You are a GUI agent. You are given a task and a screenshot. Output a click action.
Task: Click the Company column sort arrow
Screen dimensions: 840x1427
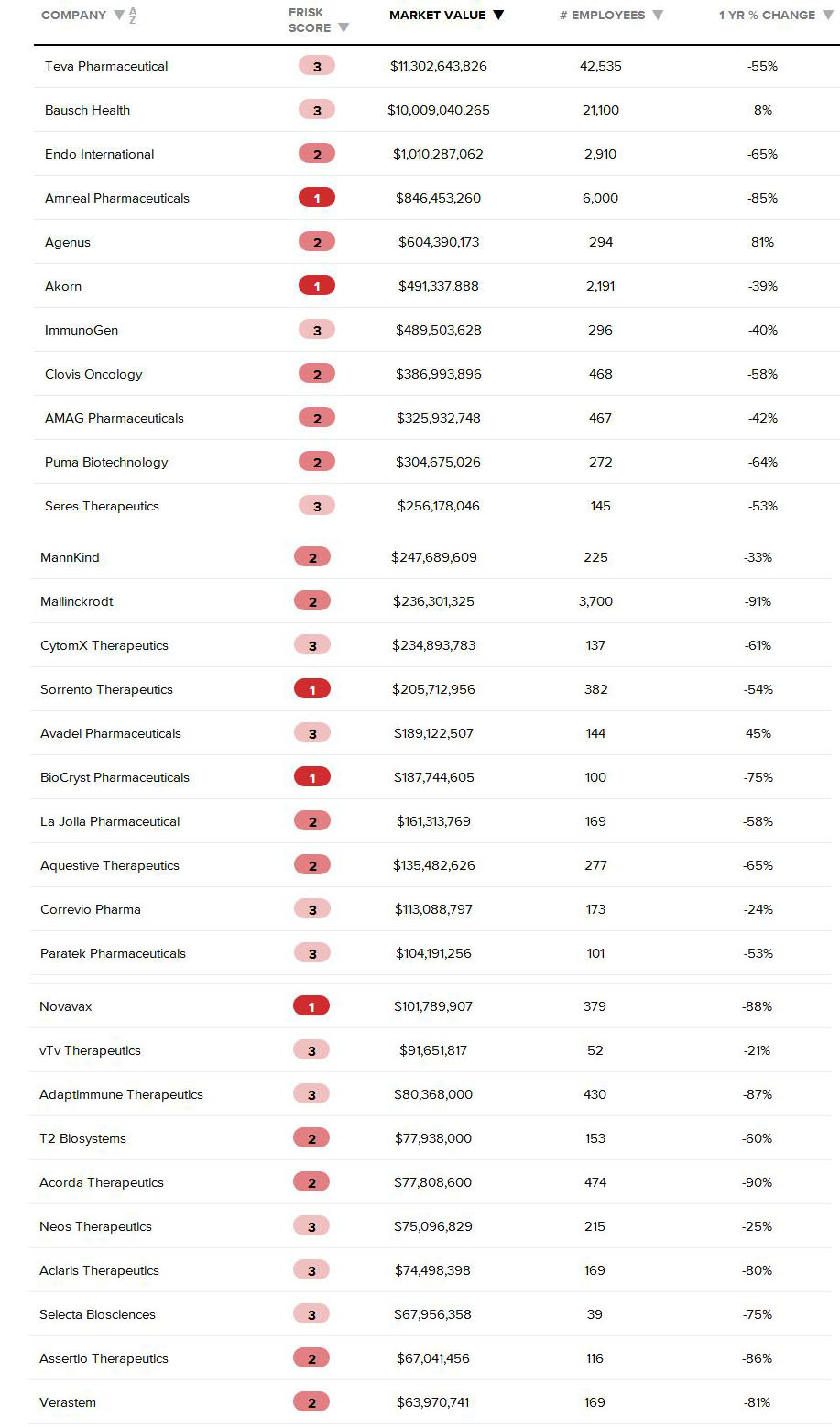(118, 16)
